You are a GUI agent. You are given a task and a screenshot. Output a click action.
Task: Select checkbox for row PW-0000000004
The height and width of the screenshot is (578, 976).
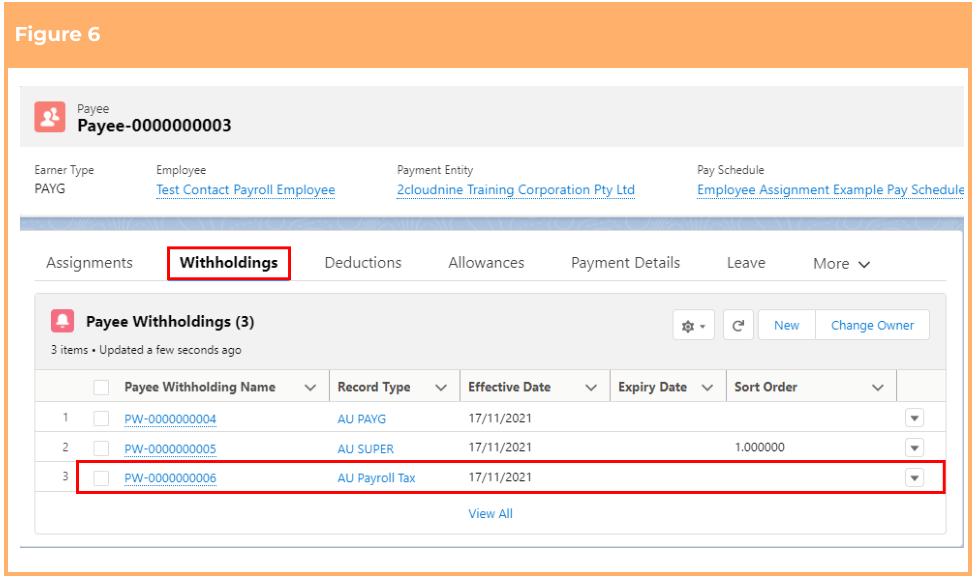pos(101,418)
